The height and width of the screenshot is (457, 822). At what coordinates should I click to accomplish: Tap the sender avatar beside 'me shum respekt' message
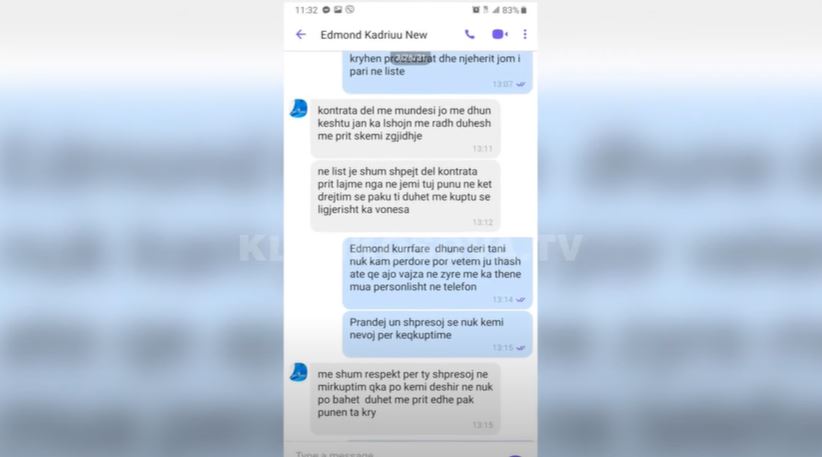(299, 372)
